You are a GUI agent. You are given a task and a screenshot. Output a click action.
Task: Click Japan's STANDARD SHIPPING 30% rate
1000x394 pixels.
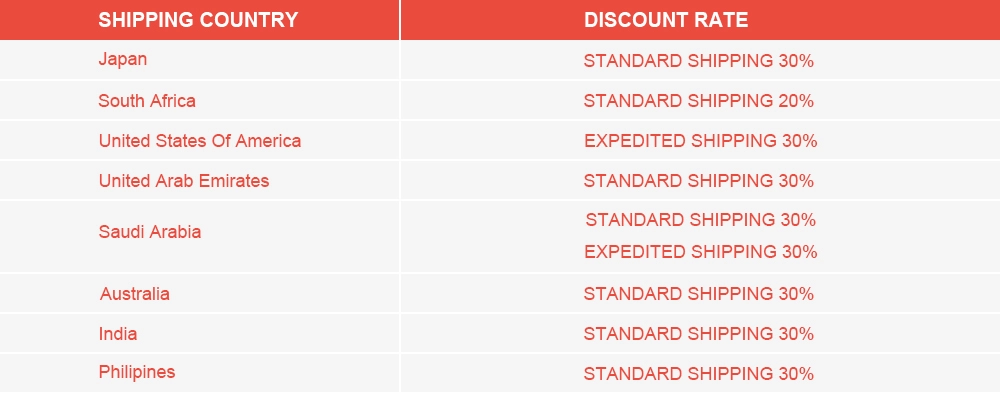[698, 61]
